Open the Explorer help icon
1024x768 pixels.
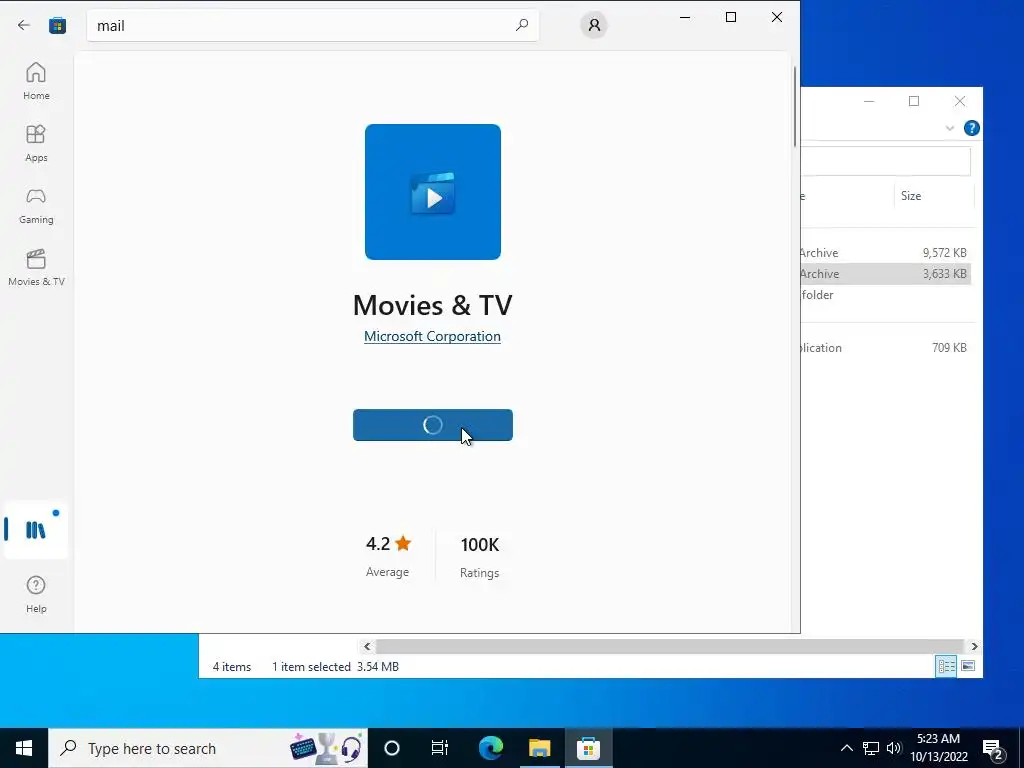971,128
